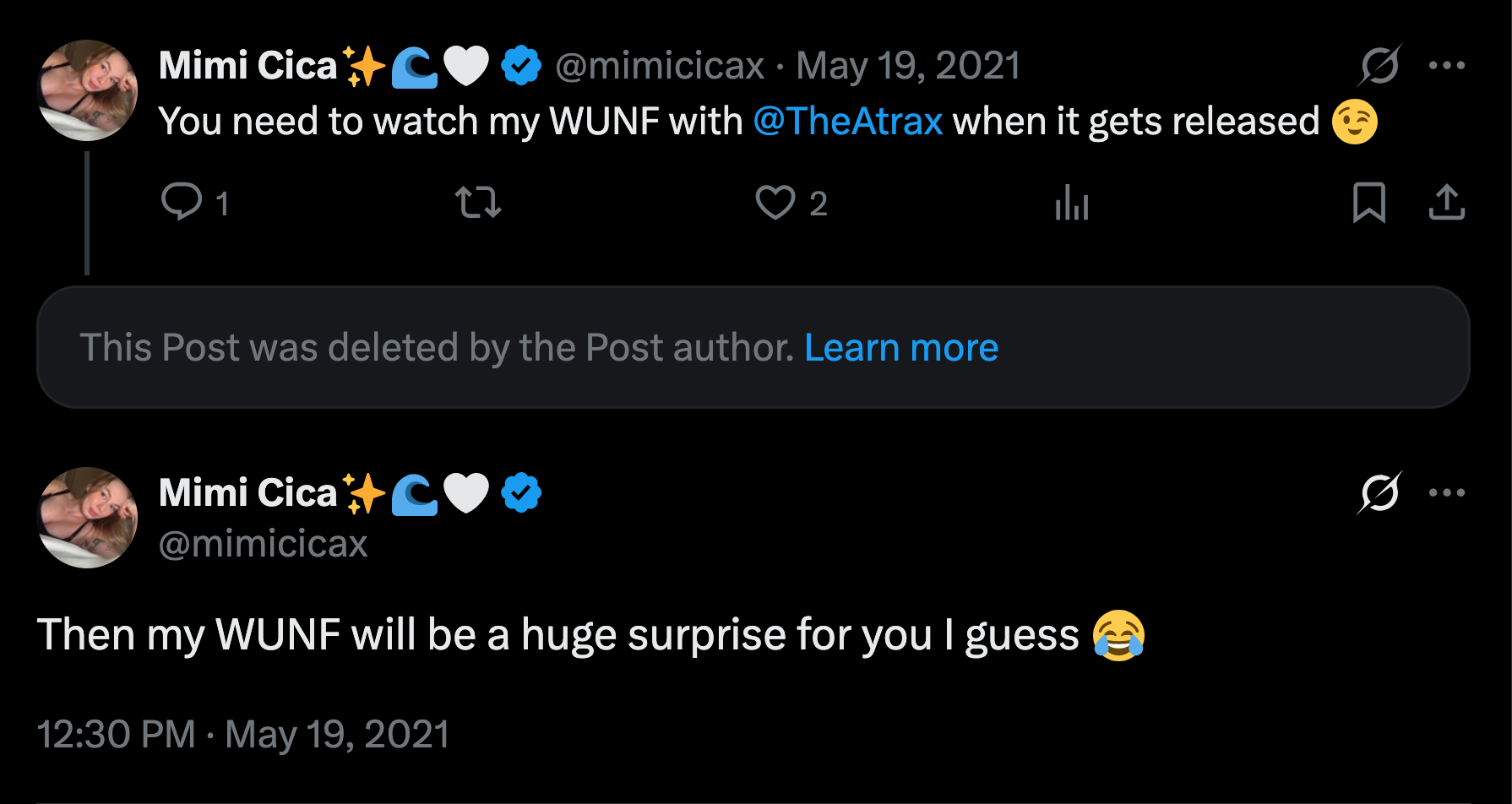The height and width of the screenshot is (804, 1512).
Task: Click the verified badge on the lower post
Action: (x=521, y=493)
